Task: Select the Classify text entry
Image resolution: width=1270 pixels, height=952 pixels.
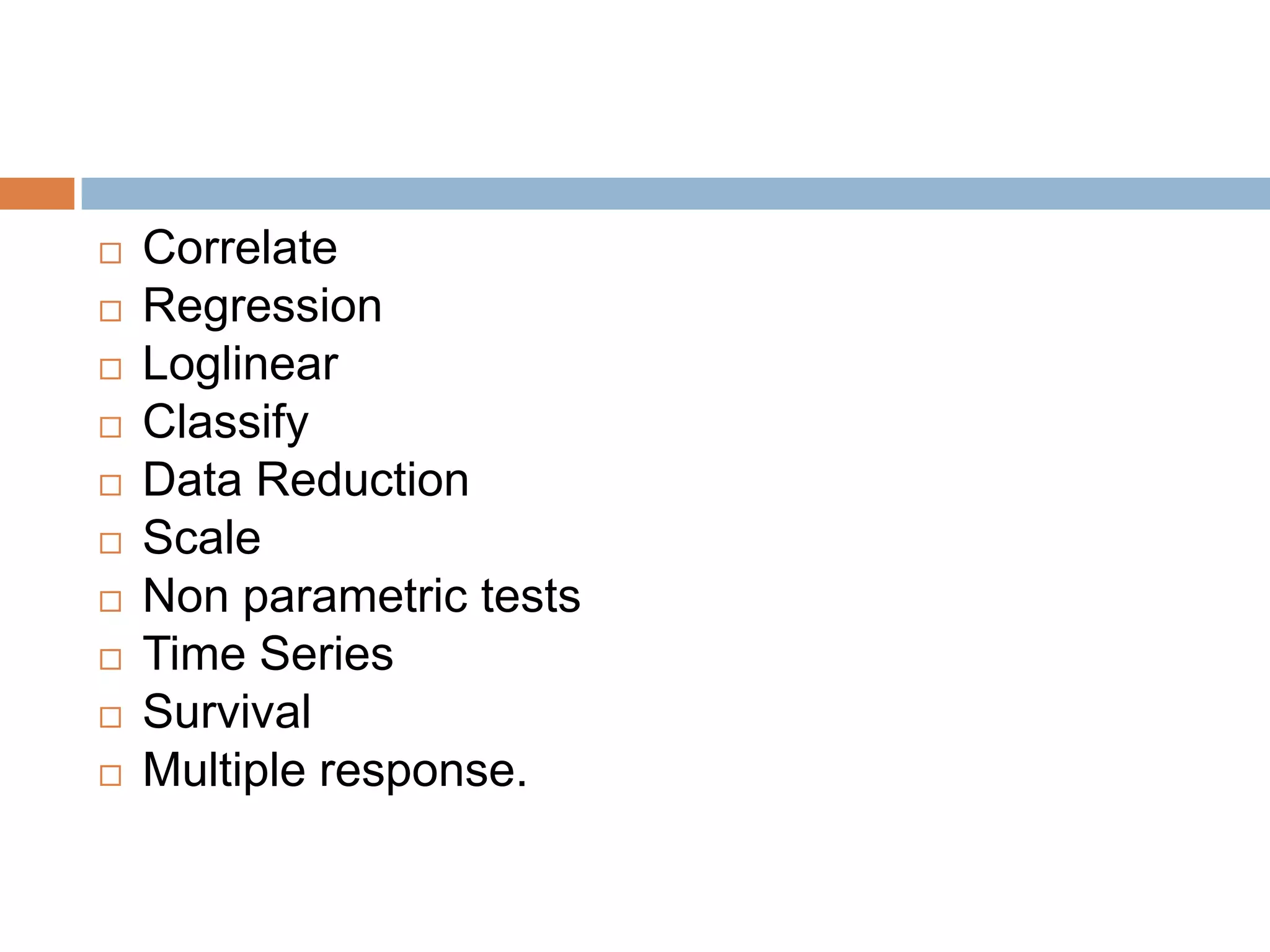Action: 226,422
